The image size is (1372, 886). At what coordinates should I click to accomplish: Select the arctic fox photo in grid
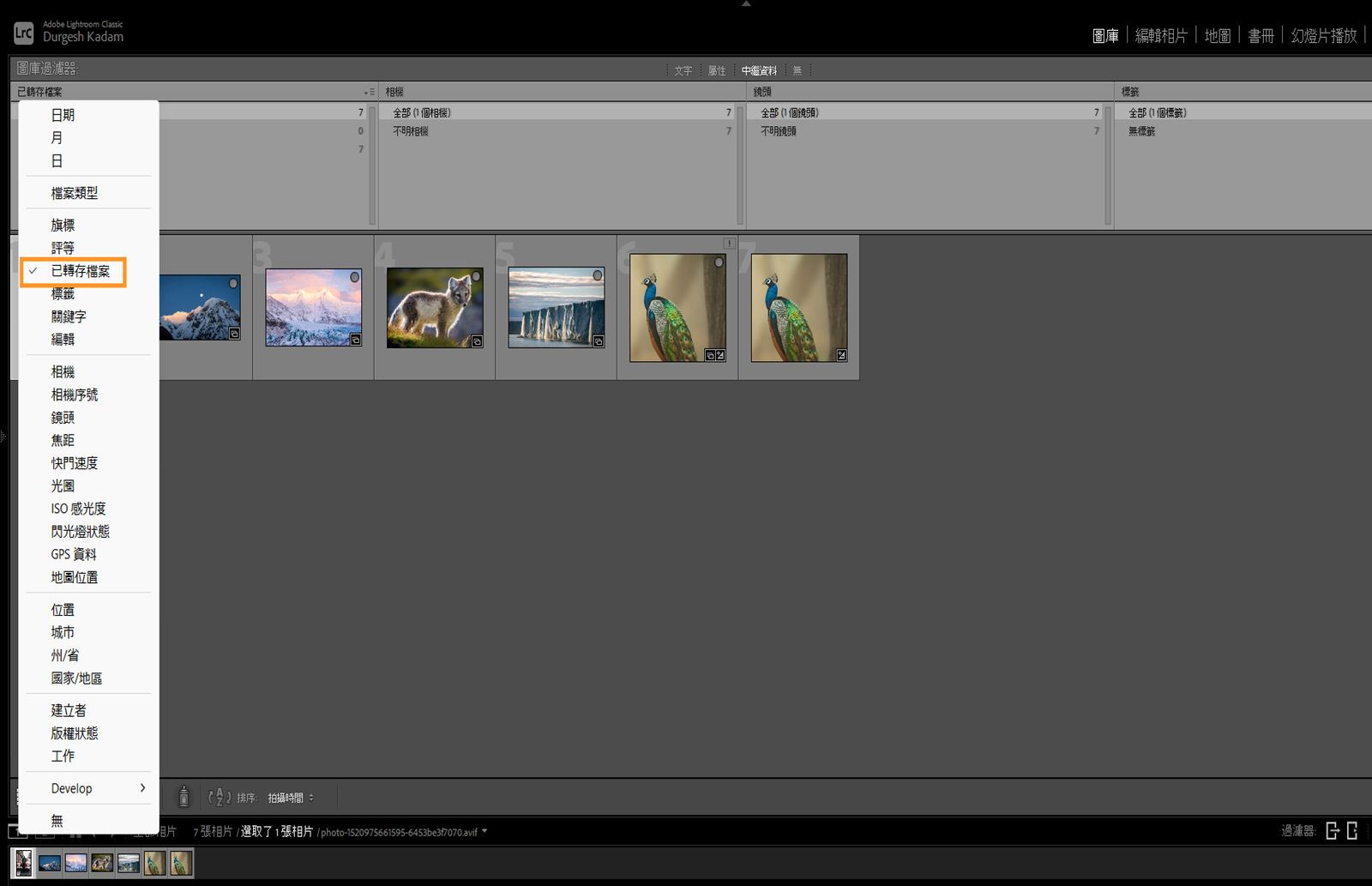(435, 307)
